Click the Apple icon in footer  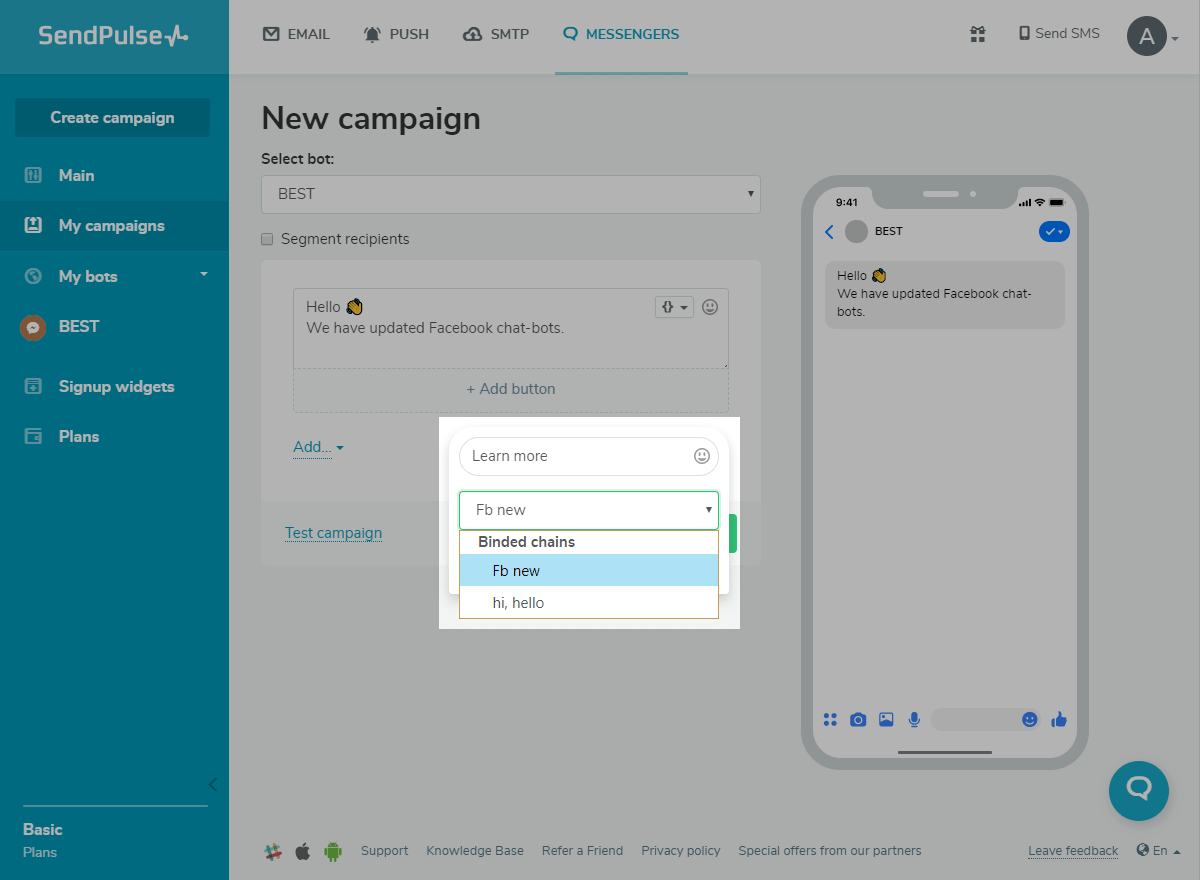click(x=303, y=852)
